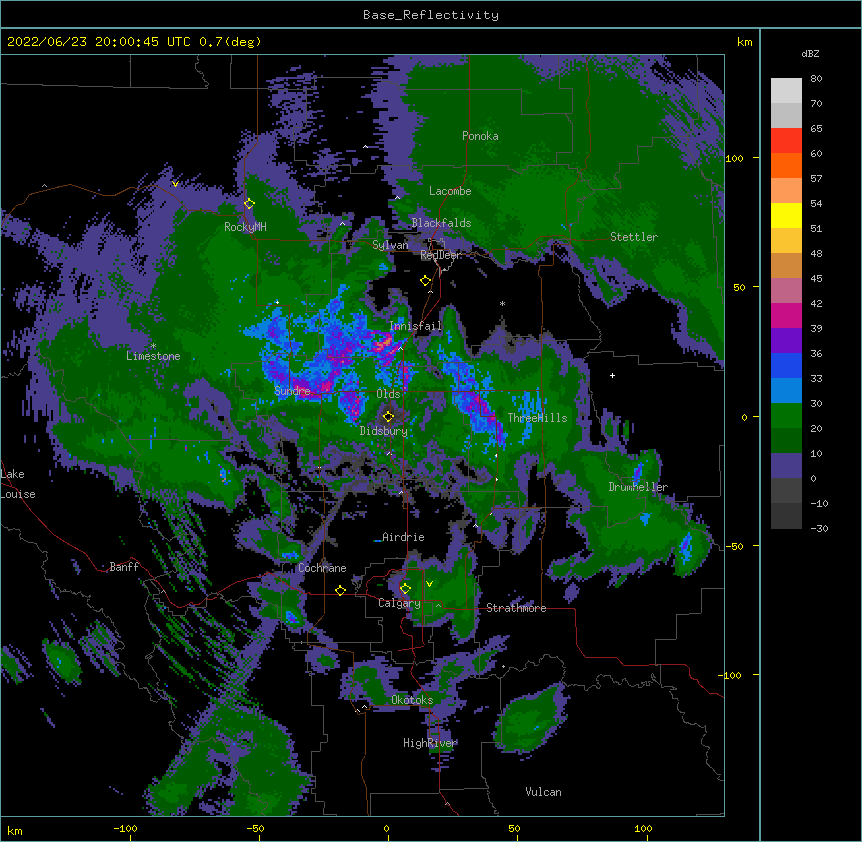Screen dimensions: 862x842
Task: Pick the dark green 10-20 dBZ swatch
Action: pyautogui.click(x=786, y=441)
